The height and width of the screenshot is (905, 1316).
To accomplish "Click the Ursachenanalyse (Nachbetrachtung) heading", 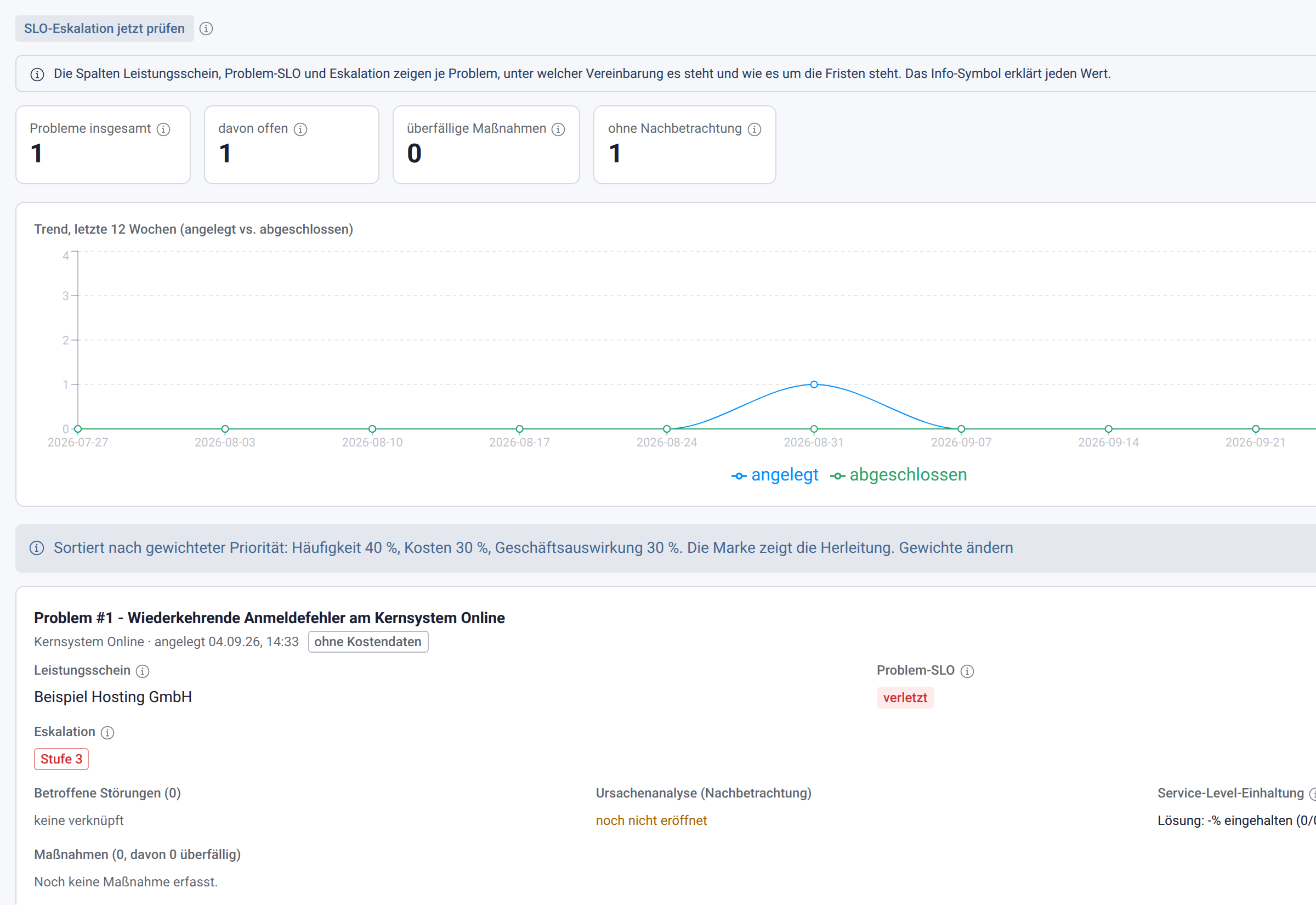I will point(704,793).
